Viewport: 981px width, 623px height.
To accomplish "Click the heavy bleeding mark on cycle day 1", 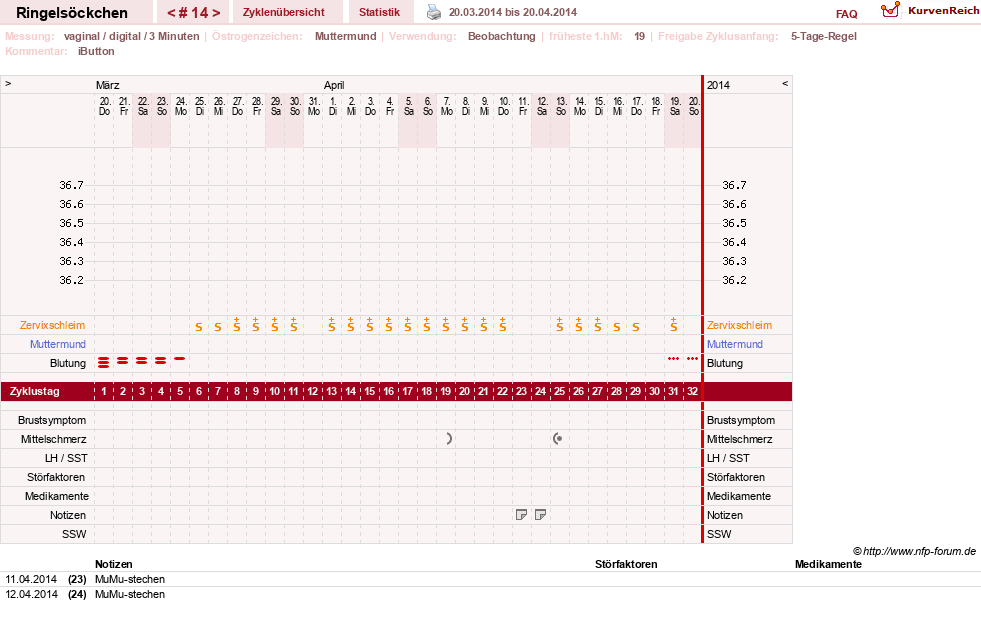I will pos(104,362).
